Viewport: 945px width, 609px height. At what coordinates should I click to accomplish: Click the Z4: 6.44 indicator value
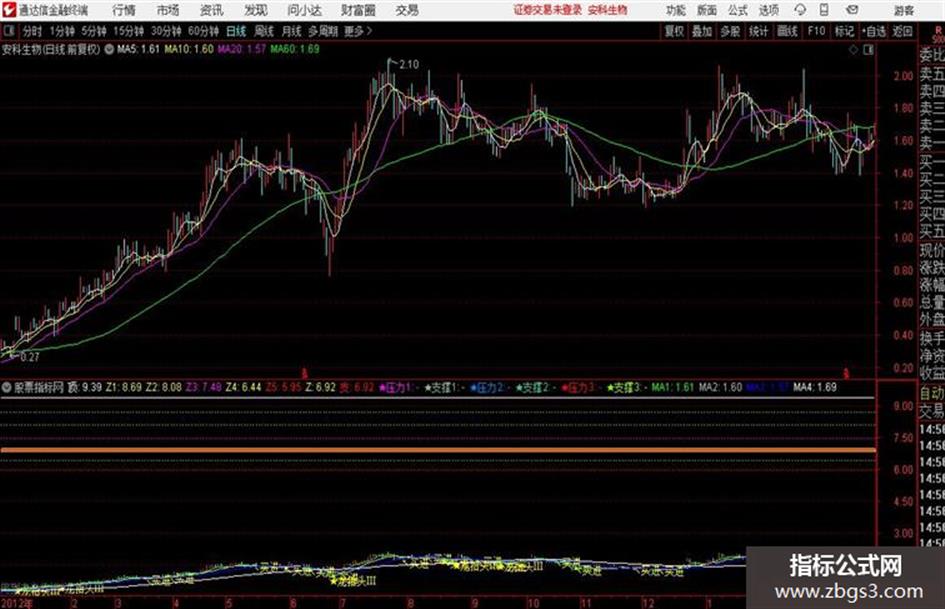click(x=243, y=387)
